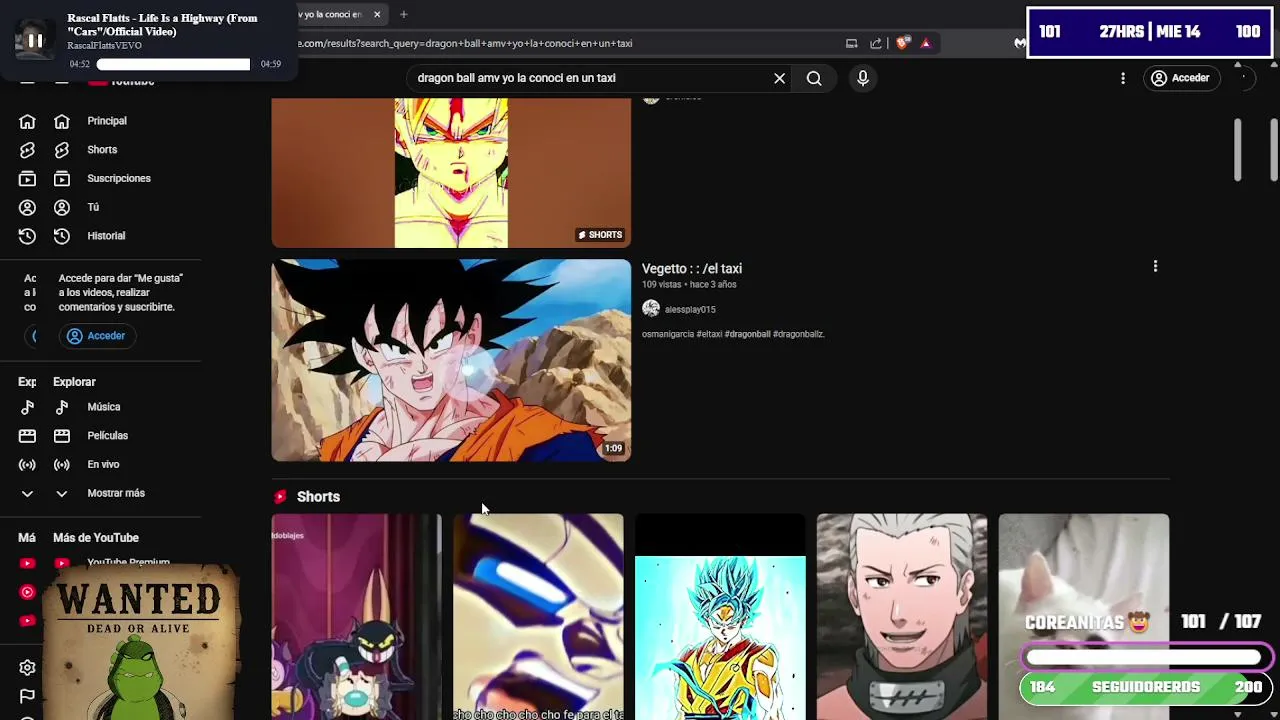1280x720 pixels.
Task: Click the 04:59 total track time
Action: [270, 64]
